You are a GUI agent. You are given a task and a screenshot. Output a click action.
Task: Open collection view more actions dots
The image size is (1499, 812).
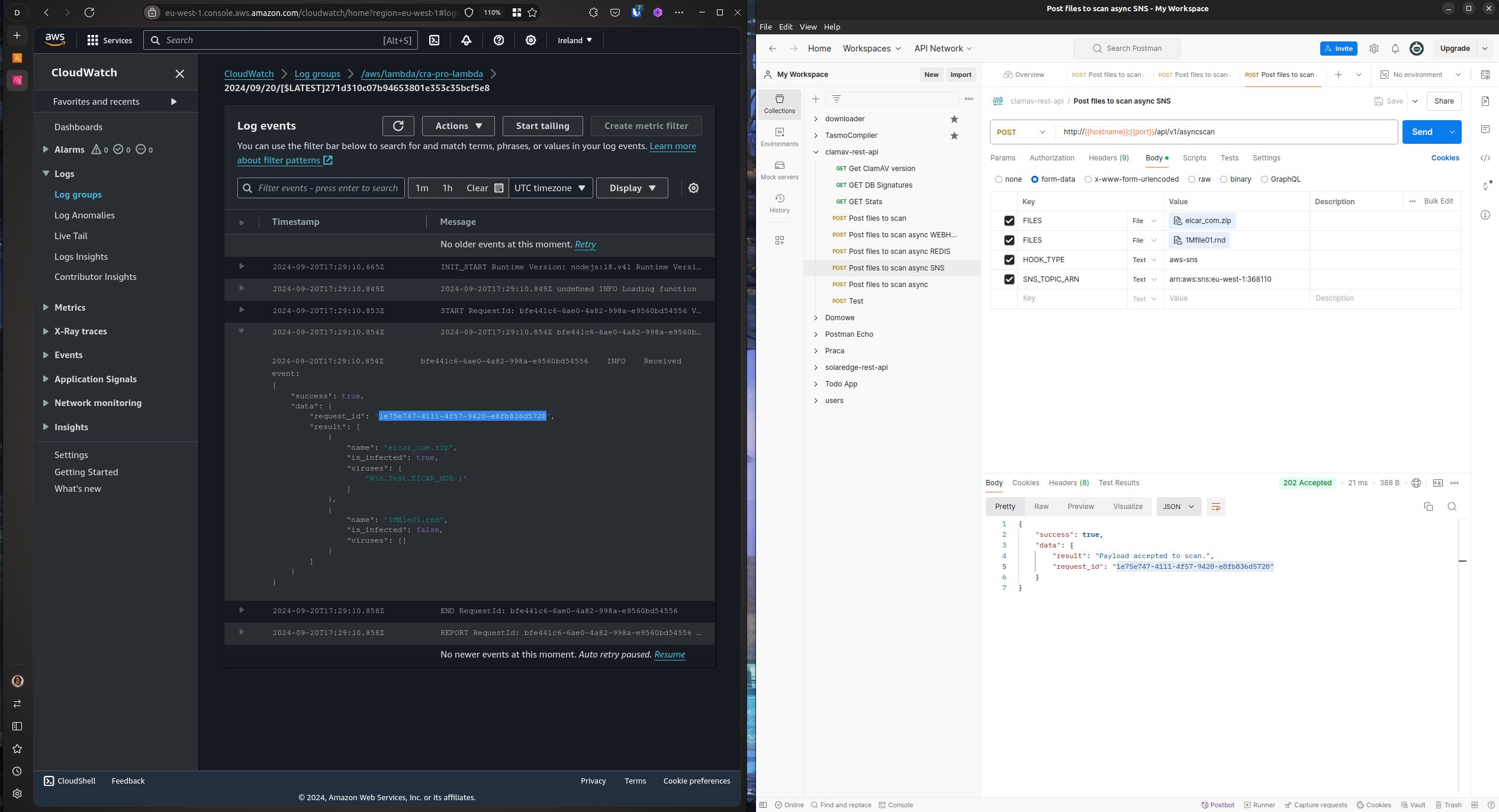pos(969,99)
